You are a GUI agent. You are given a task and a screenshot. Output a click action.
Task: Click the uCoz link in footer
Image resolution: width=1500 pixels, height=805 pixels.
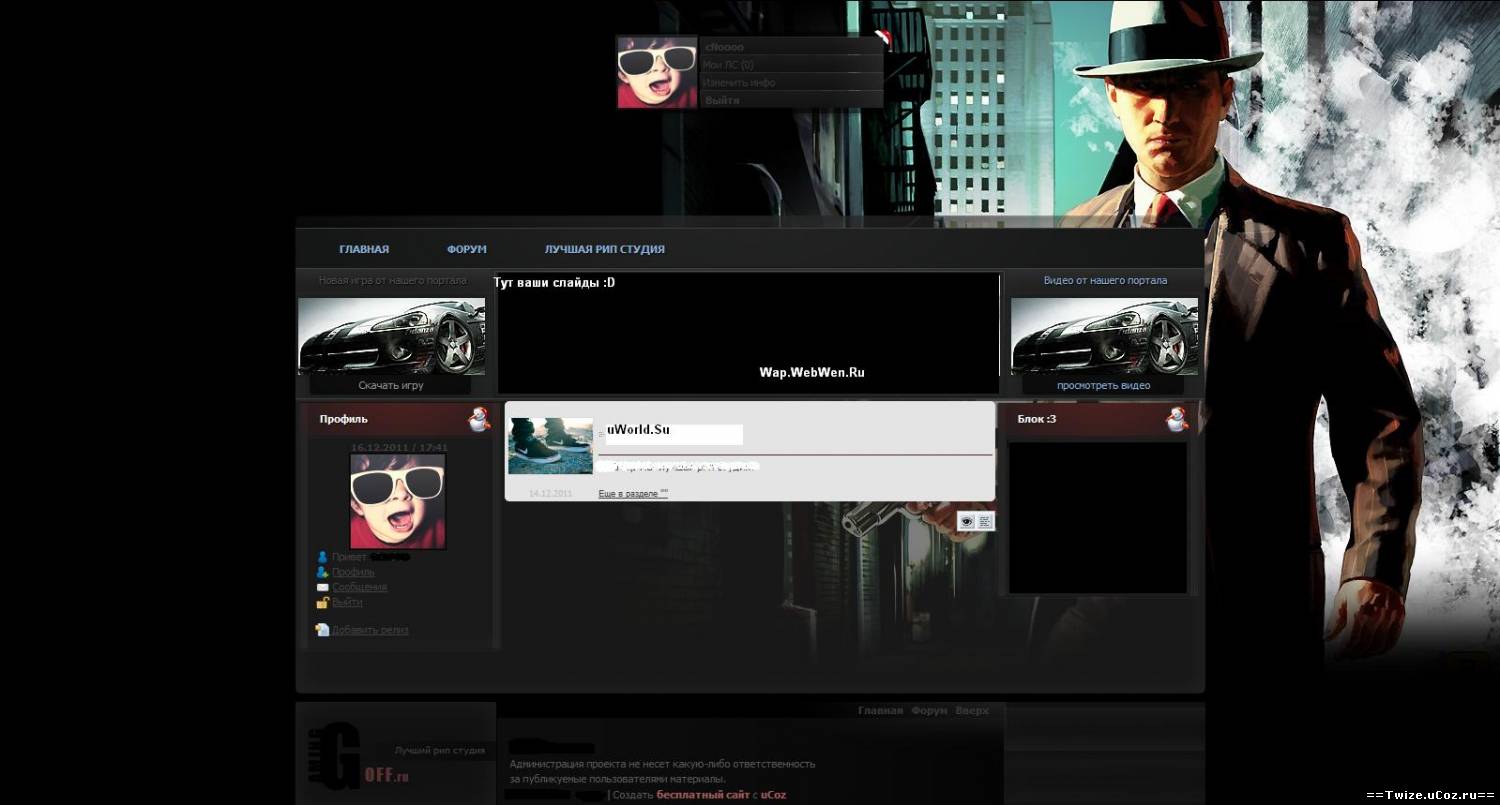[773, 795]
